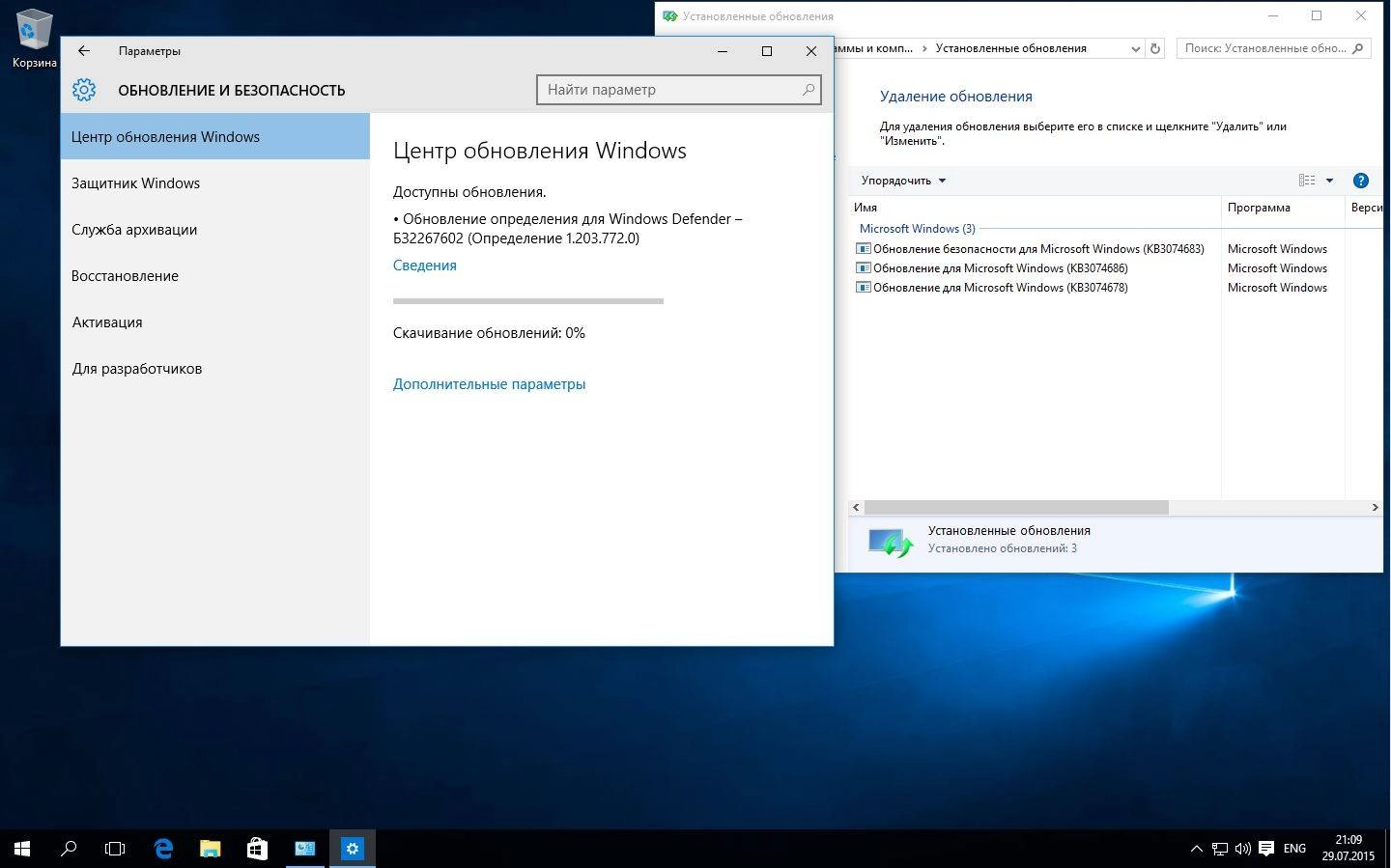
Task: Open the Action Center notifications icon
Action: coord(1266,849)
